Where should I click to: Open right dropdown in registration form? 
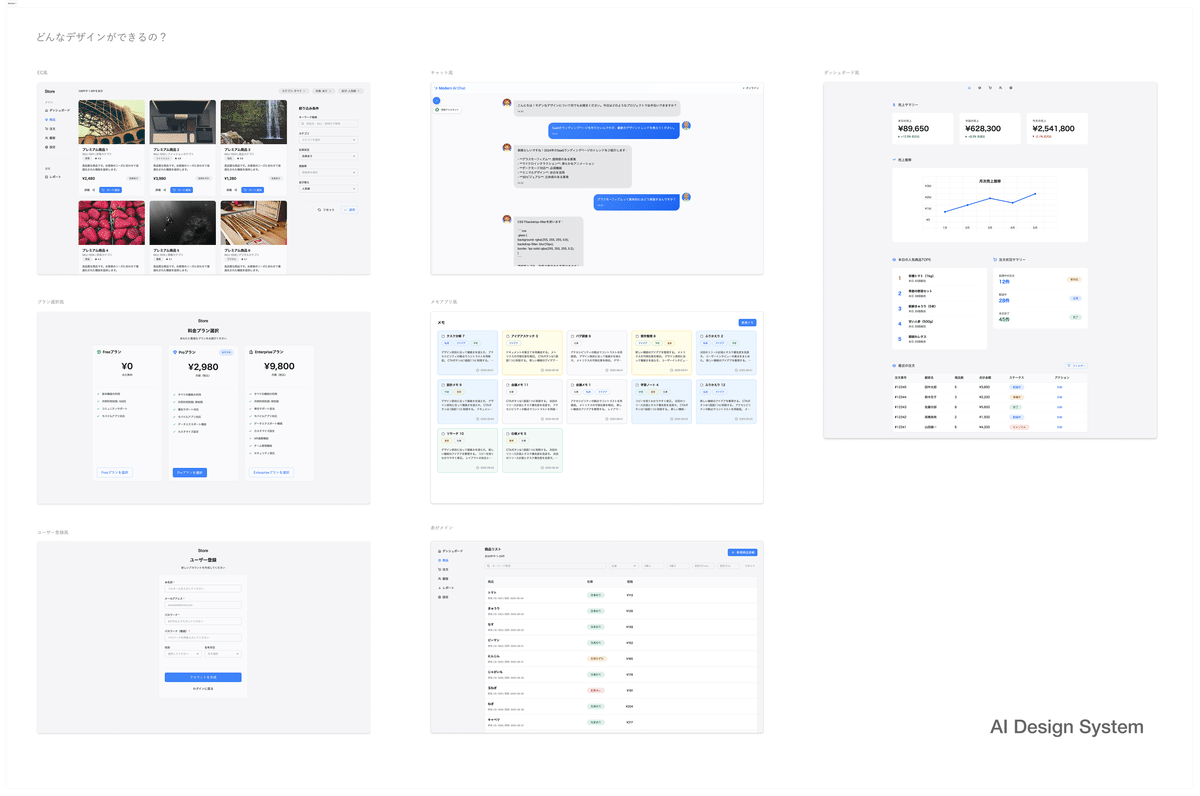click(x=223, y=654)
